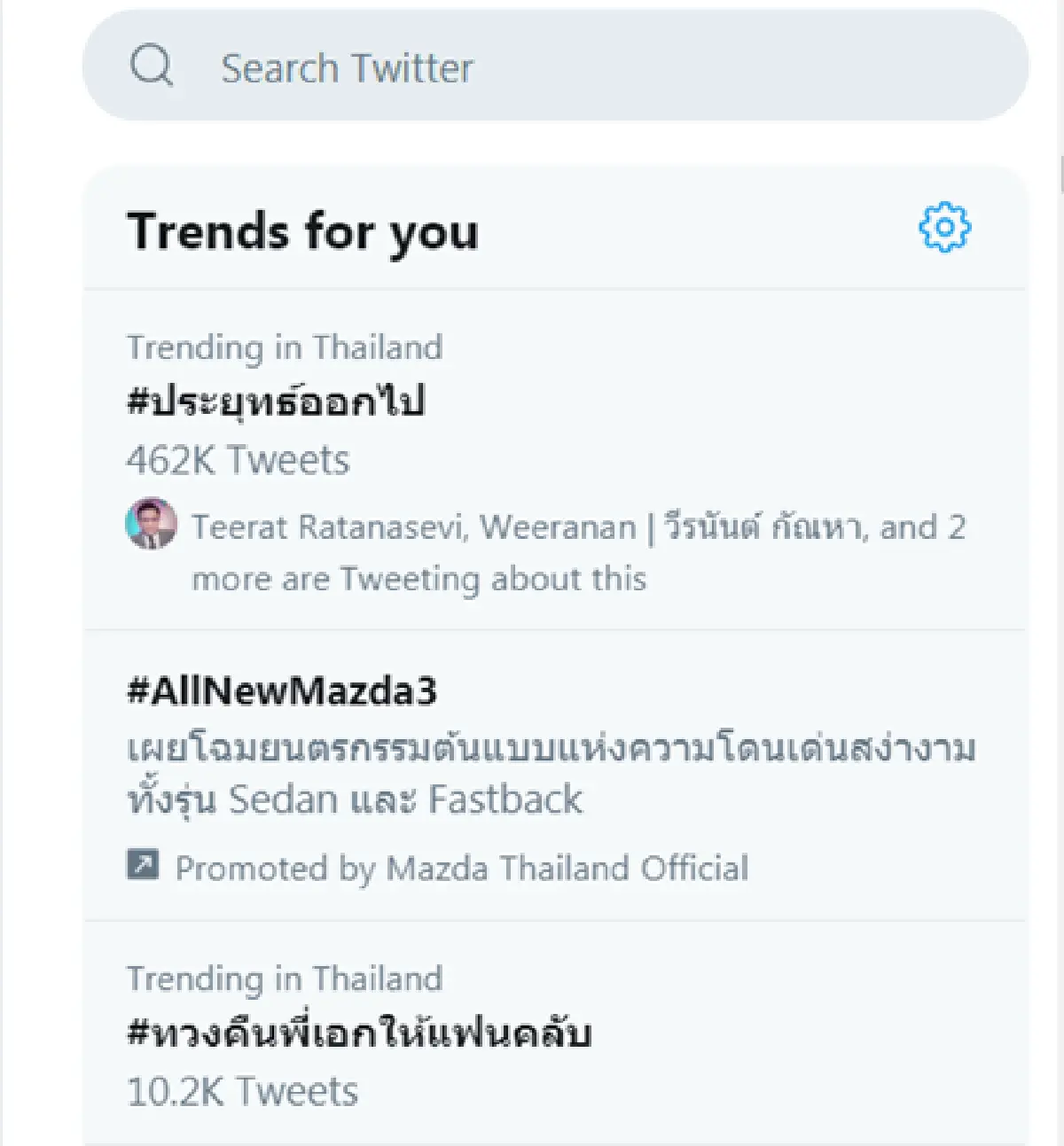The height and width of the screenshot is (1146, 1064).
Task: Open the #AllNewMazda3 promoted trend
Action: pos(282,692)
